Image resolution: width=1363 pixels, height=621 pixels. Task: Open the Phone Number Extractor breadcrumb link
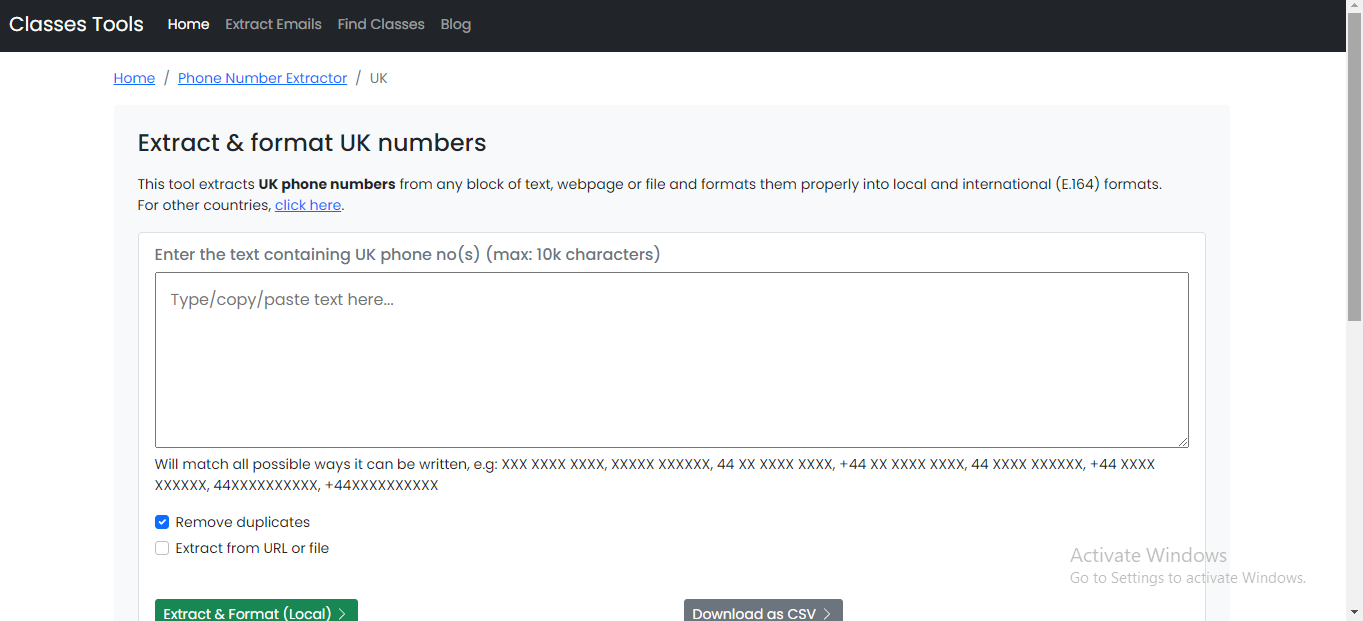(262, 77)
